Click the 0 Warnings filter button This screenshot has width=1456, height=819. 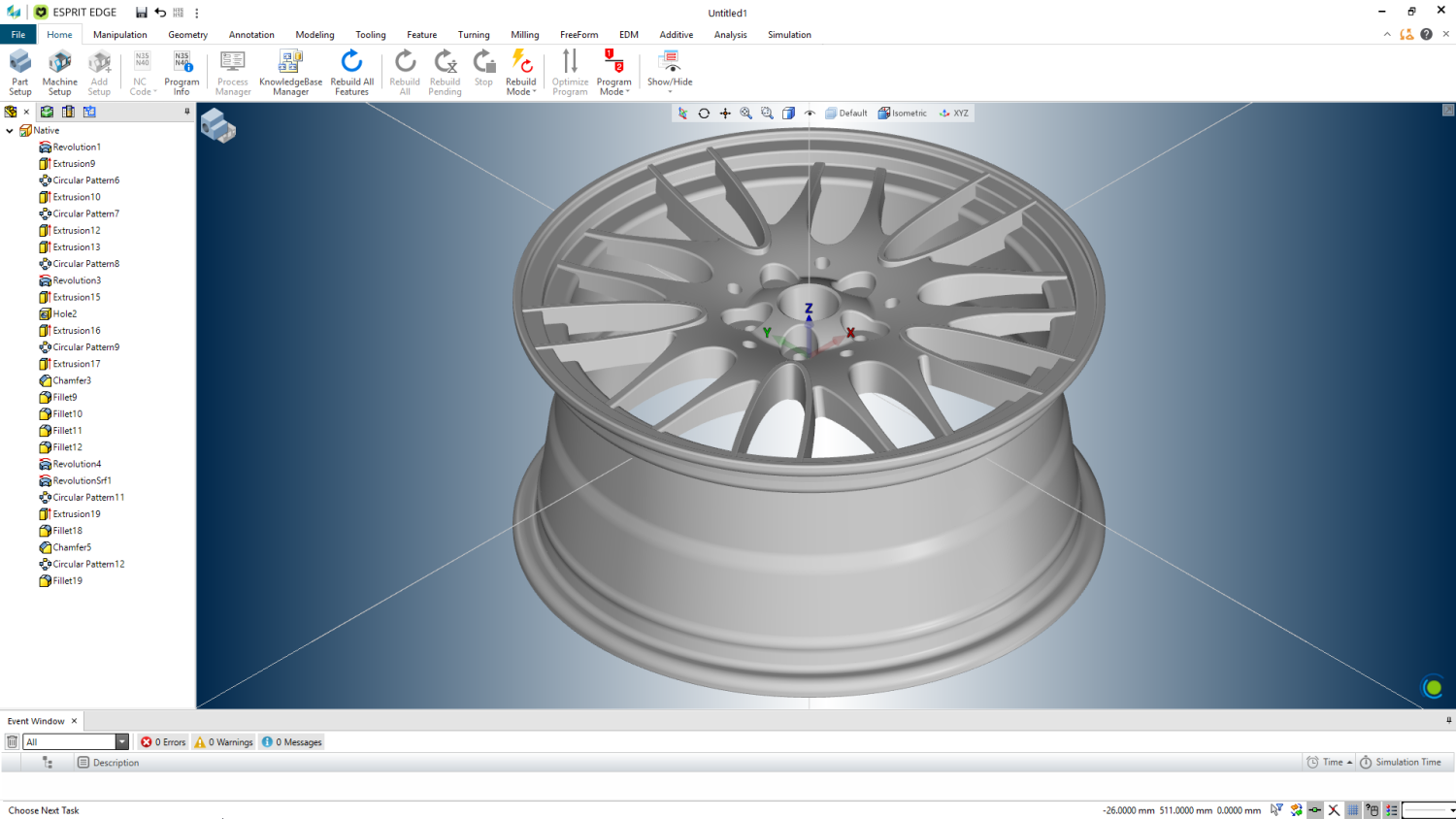pos(224,742)
